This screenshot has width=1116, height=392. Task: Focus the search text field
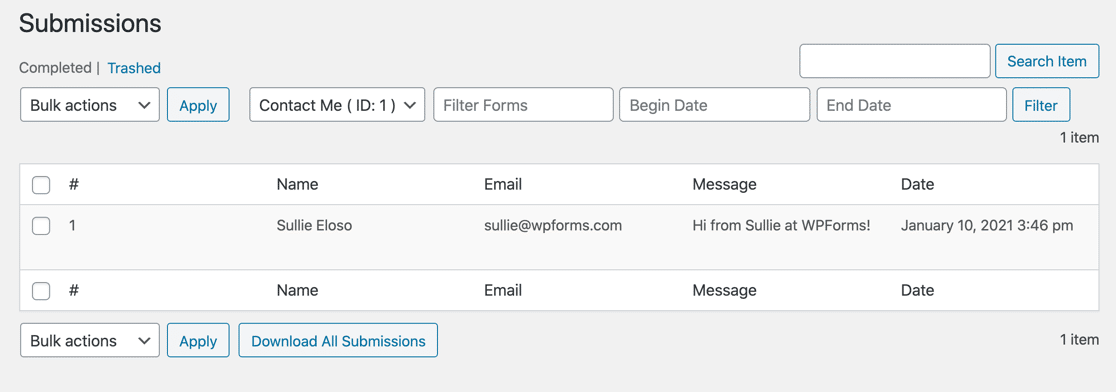coord(895,61)
